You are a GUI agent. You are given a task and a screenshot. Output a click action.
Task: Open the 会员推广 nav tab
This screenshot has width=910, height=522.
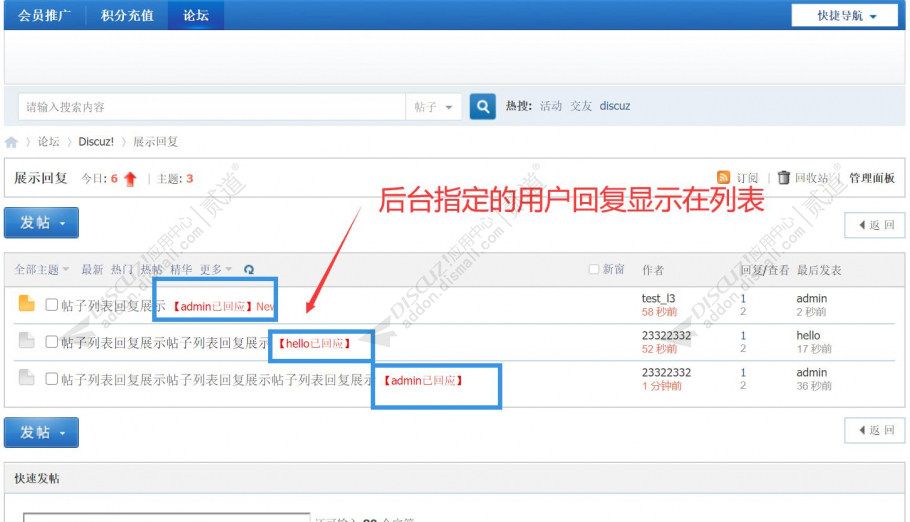click(44, 15)
